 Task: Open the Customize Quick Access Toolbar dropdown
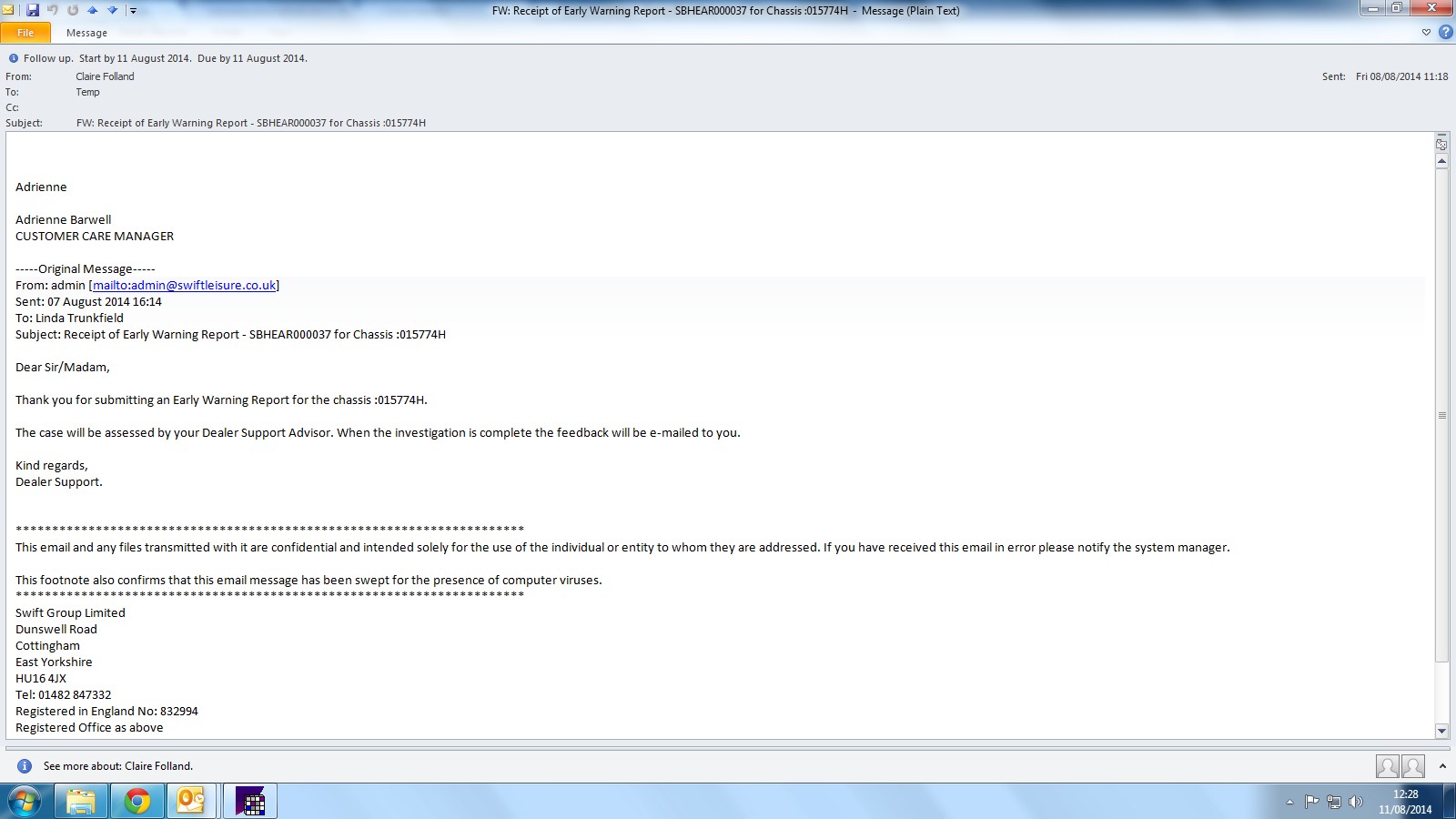click(x=133, y=11)
